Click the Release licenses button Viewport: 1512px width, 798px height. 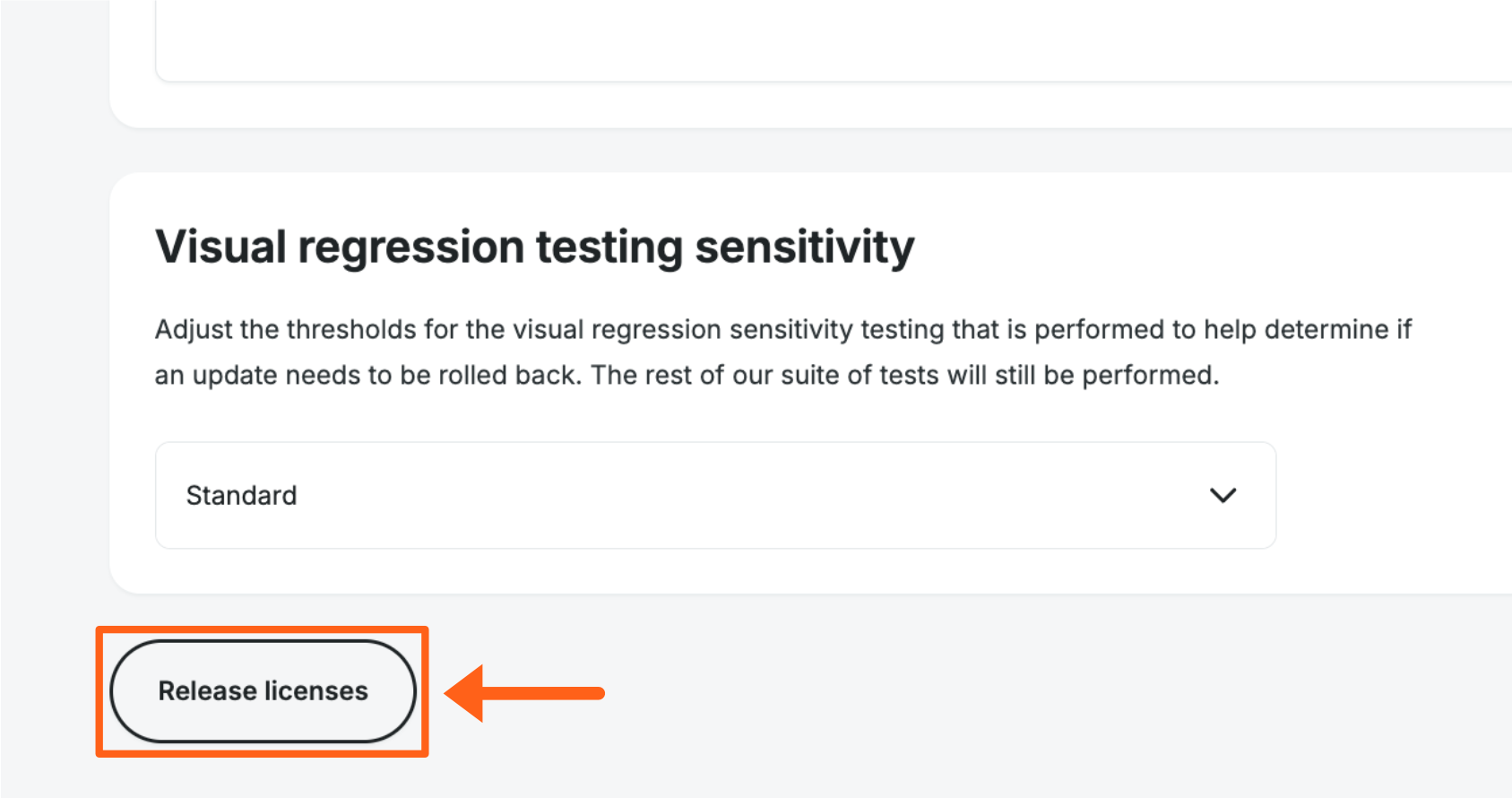click(x=263, y=690)
